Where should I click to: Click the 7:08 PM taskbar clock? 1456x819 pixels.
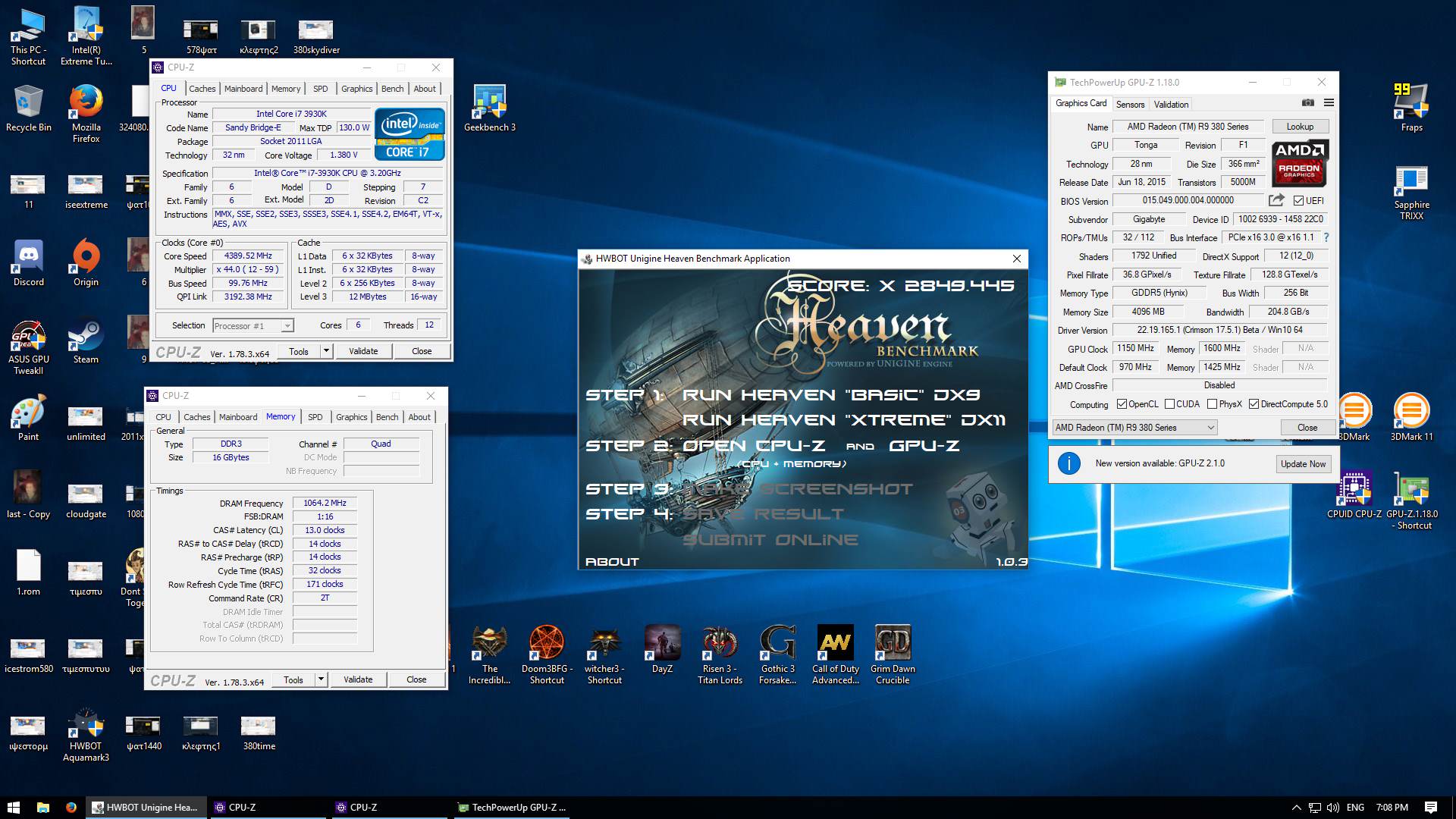(1392, 808)
